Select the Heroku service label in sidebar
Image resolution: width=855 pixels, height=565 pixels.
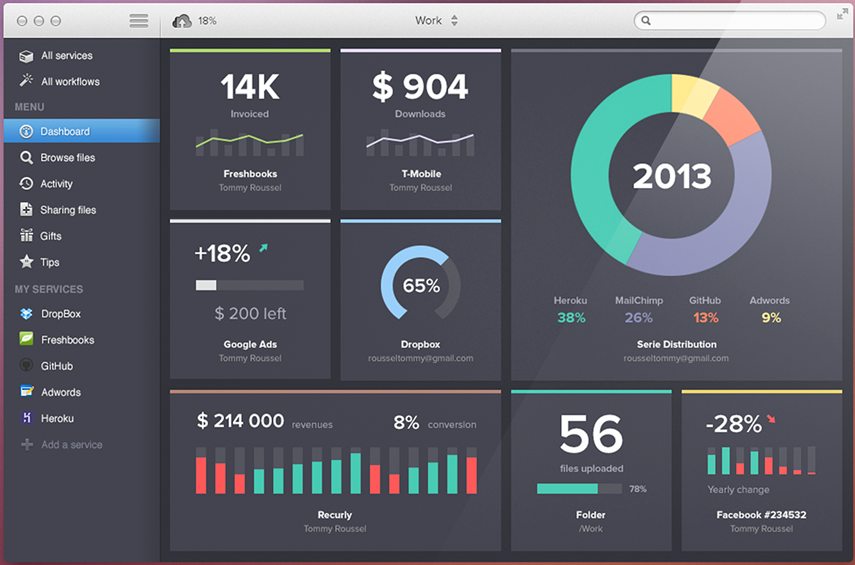click(x=57, y=419)
